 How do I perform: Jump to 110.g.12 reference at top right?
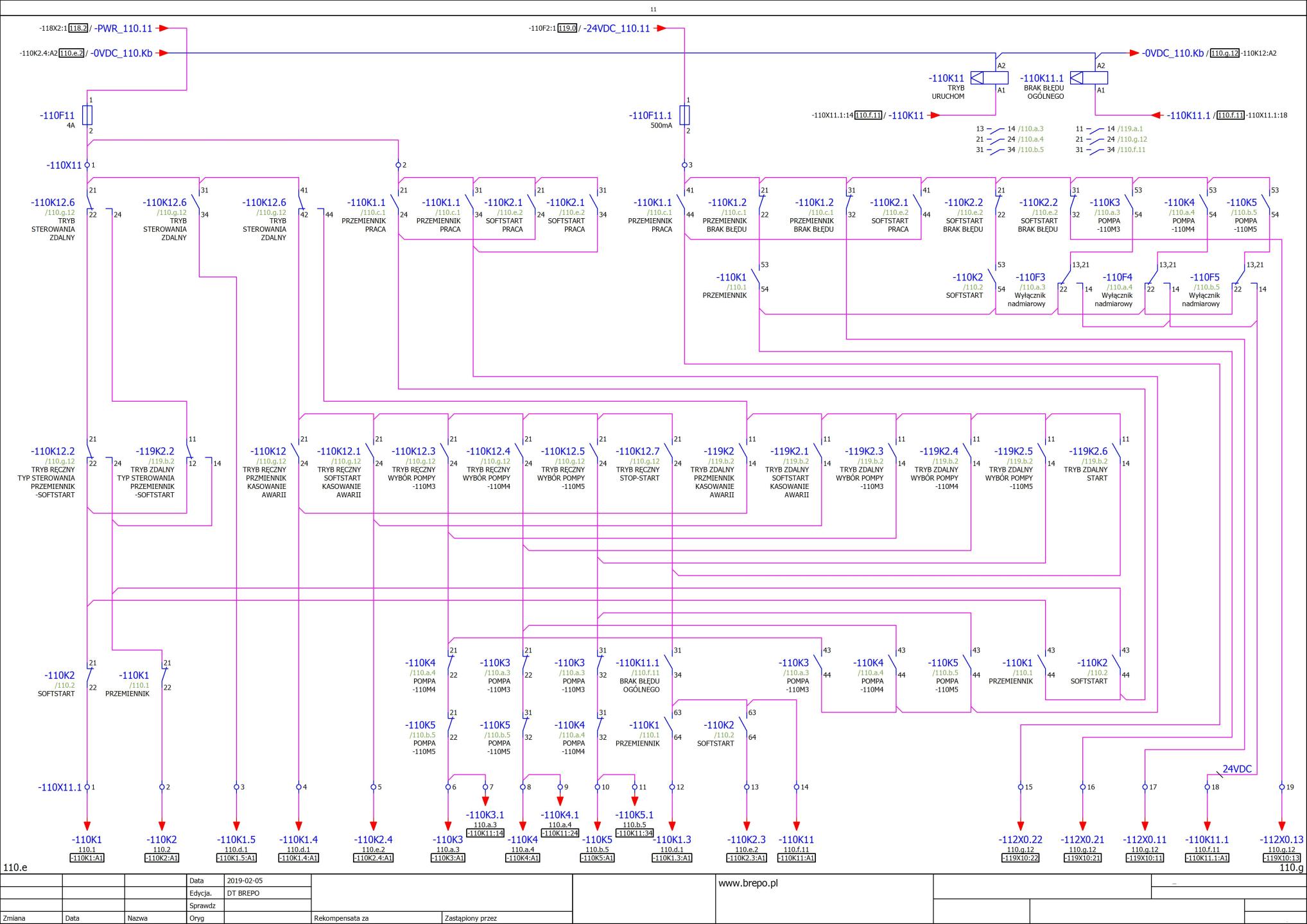click(x=1225, y=53)
